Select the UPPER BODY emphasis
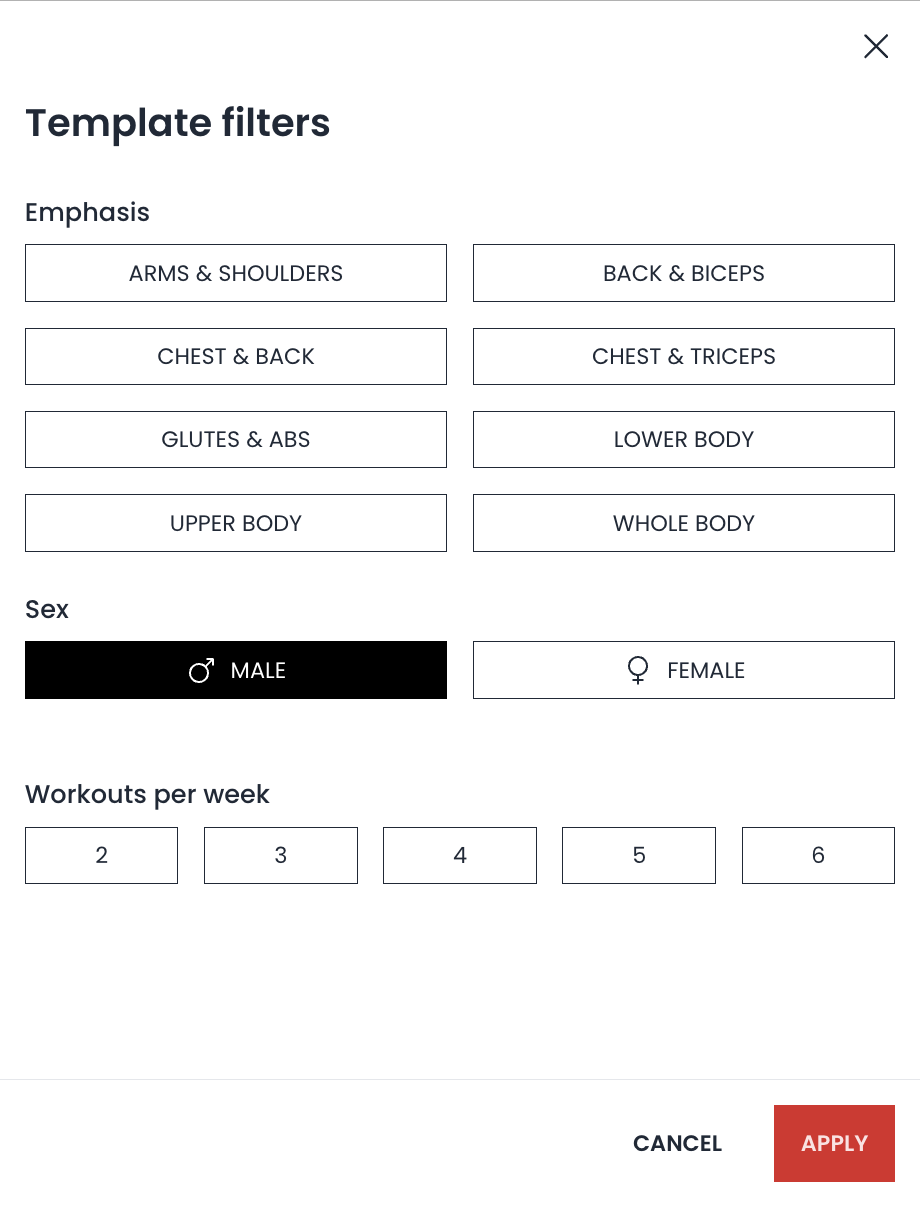This screenshot has height=1208, width=920. (x=235, y=523)
